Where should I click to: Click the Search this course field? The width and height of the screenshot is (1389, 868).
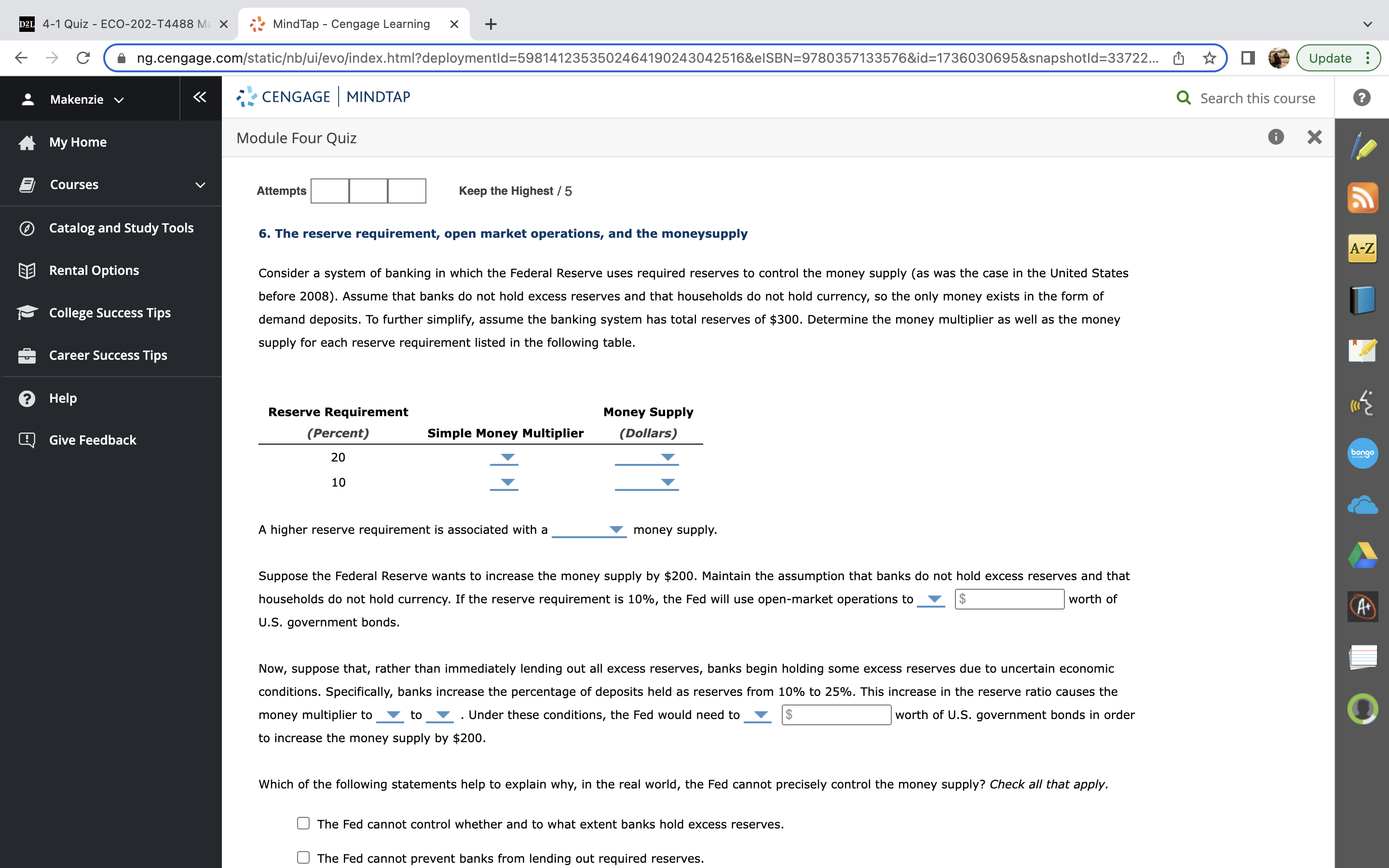1257,98
